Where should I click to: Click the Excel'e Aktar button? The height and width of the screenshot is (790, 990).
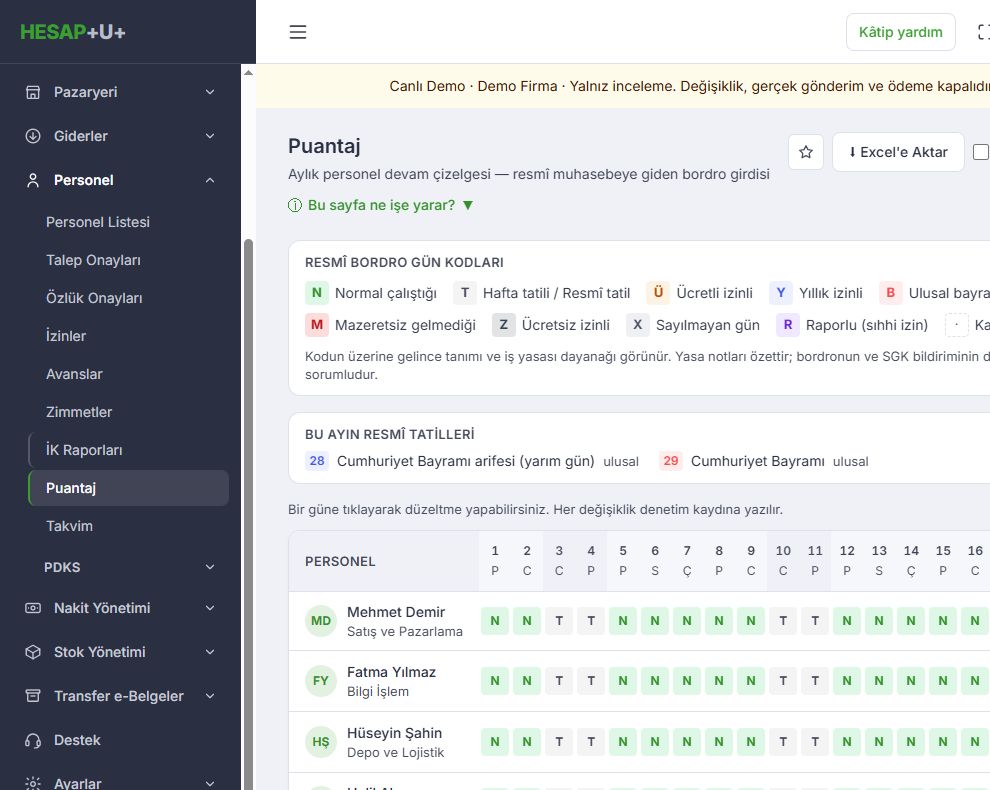click(898, 152)
